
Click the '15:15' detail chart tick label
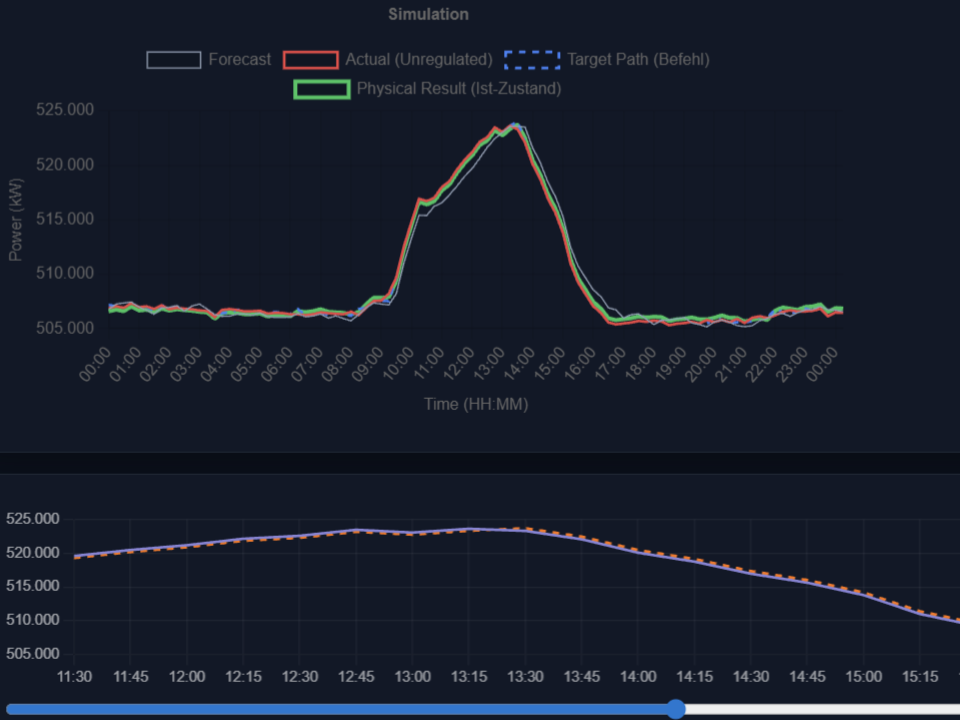pyautogui.click(x=920, y=677)
